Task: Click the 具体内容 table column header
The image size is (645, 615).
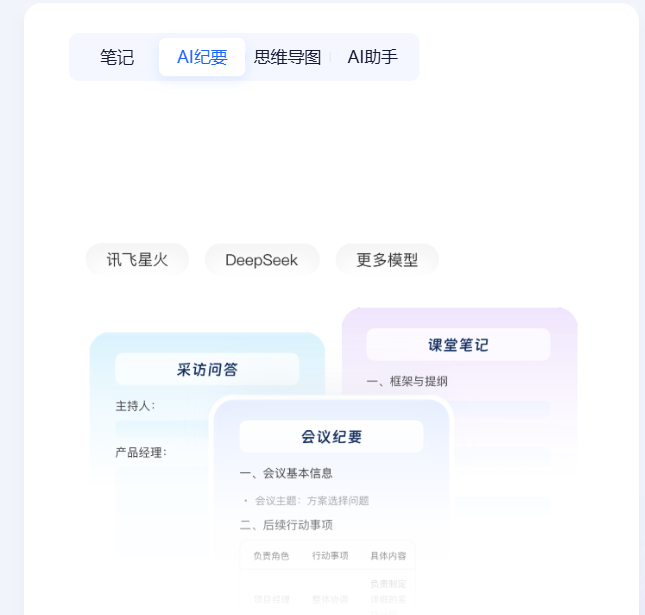Action: 388,556
